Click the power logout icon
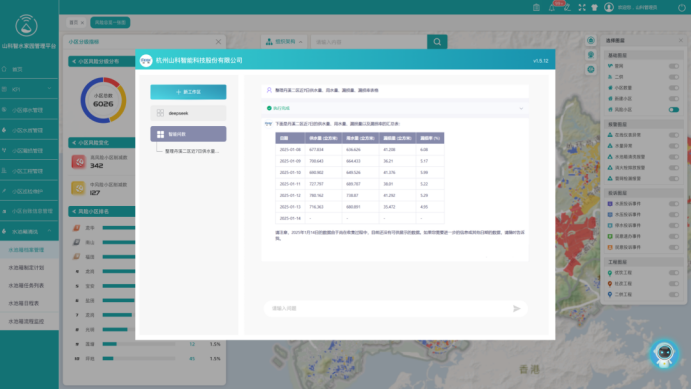This screenshot has width=692, height=390. 682,8
